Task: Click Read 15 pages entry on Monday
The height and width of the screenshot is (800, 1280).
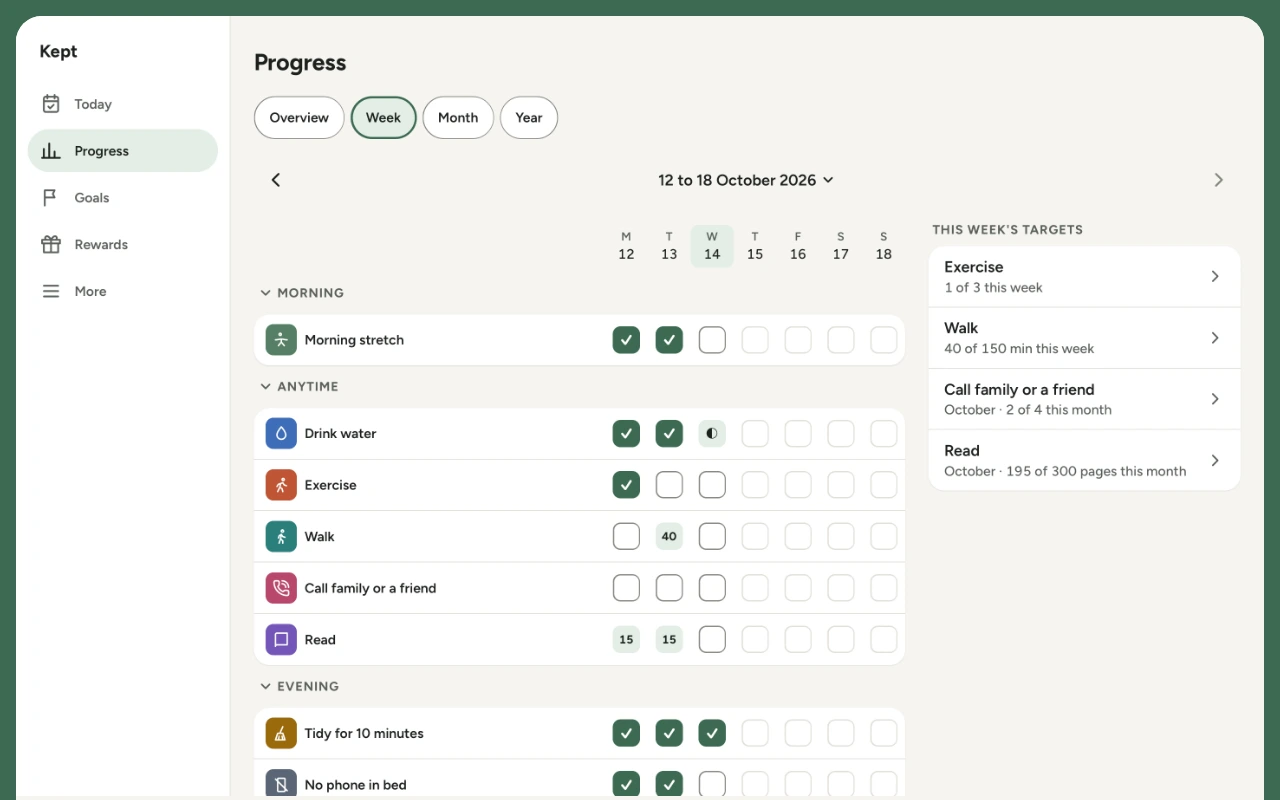Action: (x=626, y=640)
